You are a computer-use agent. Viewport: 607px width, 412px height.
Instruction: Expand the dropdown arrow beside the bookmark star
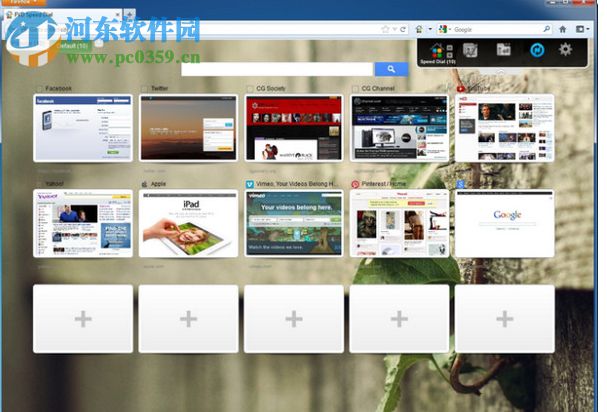pos(394,29)
